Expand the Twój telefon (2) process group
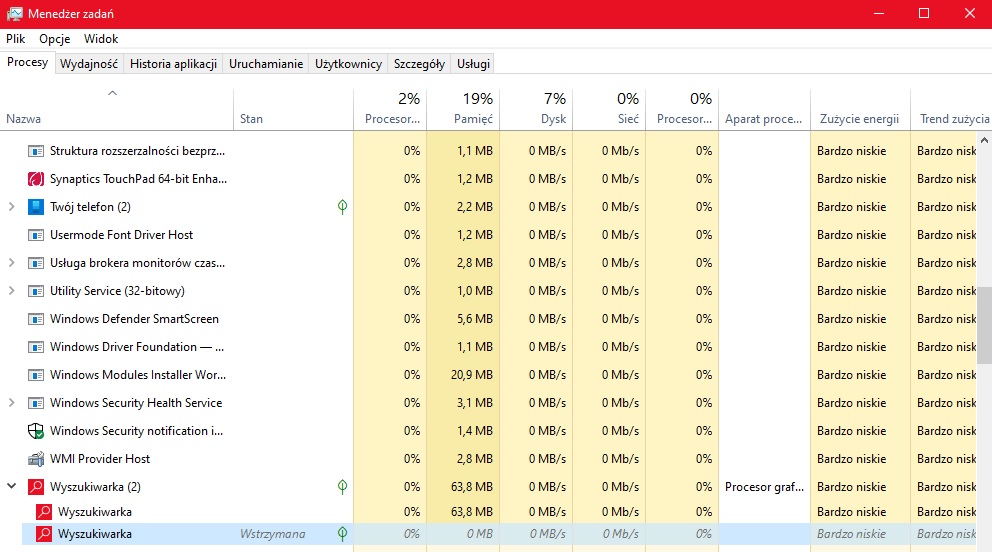 click(11, 207)
